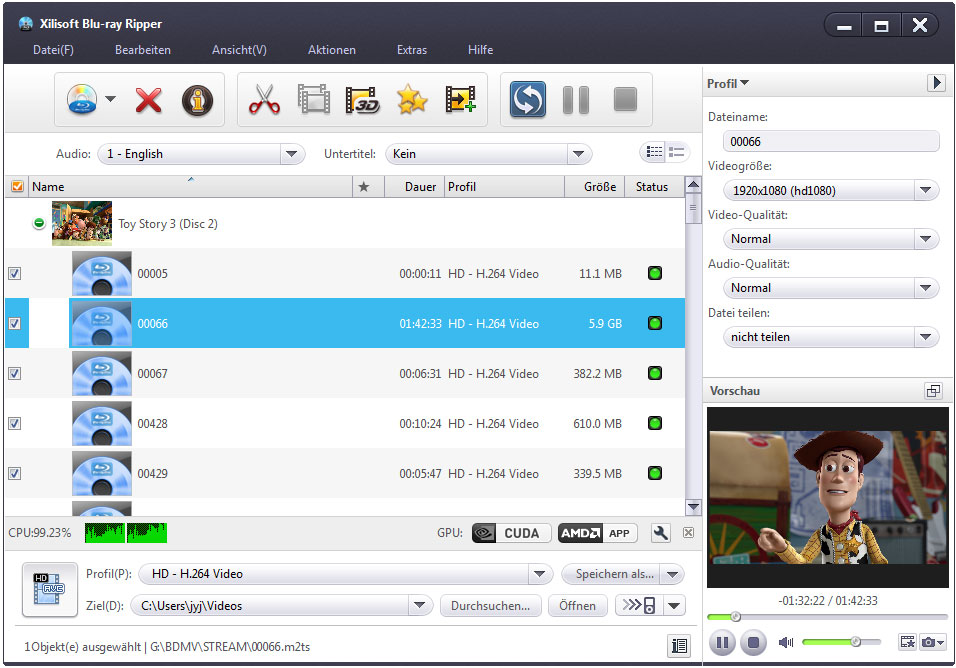Click the transfer to device icon
The height and width of the screenshot is (668, 956).
[640, 605]
